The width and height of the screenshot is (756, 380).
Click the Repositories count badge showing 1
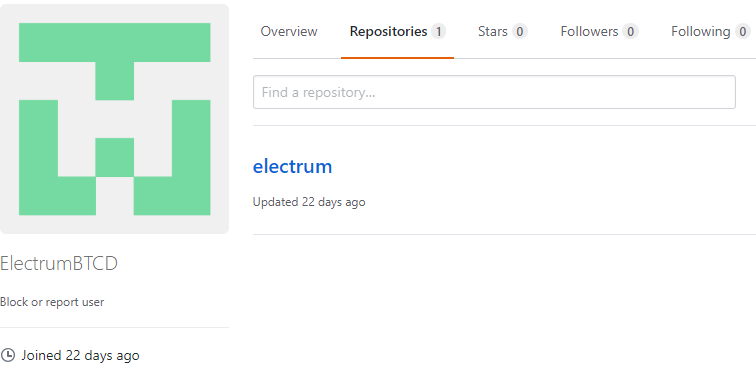point(438,32)
